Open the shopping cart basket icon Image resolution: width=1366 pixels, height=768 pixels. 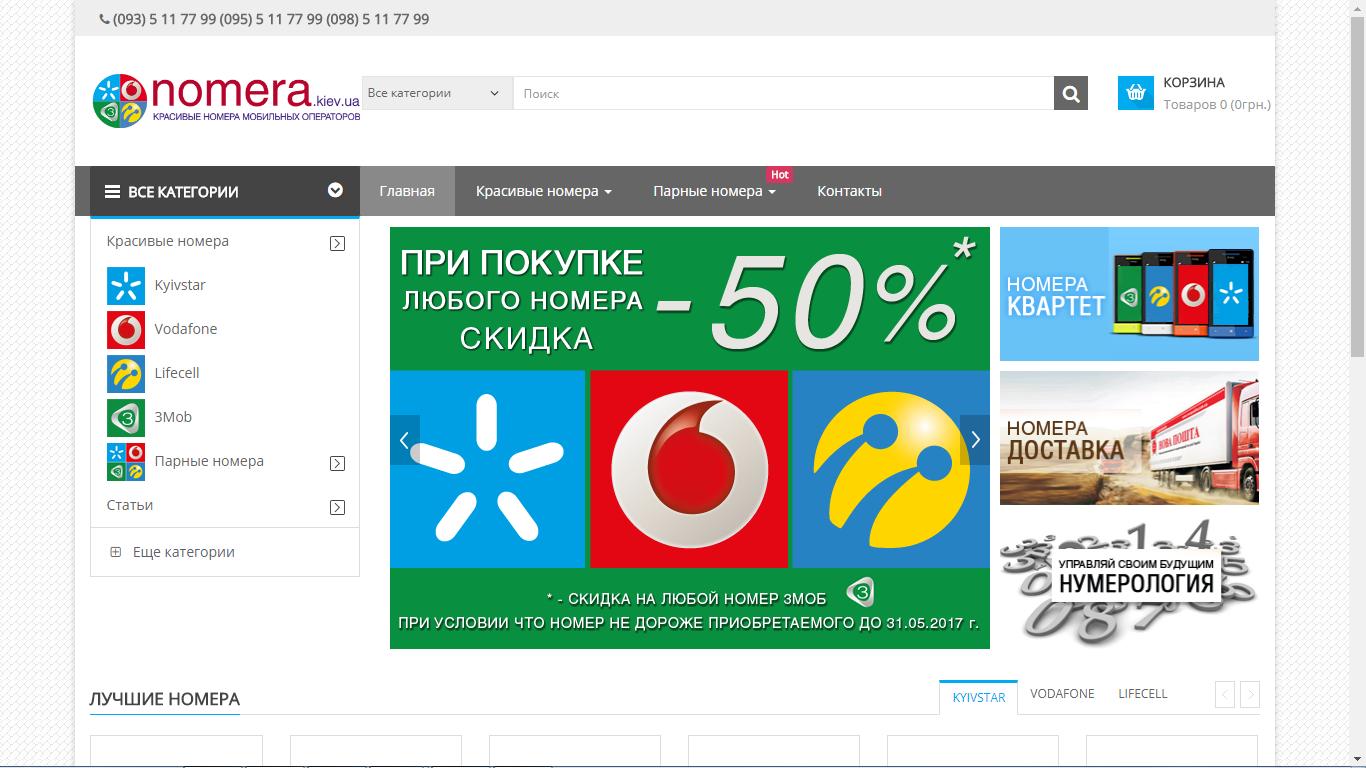(1136, 93)
